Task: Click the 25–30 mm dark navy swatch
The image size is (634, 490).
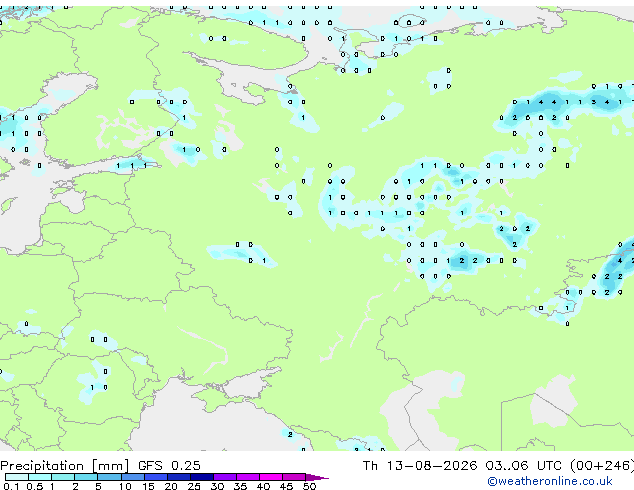Action: (x=202, y=477)
